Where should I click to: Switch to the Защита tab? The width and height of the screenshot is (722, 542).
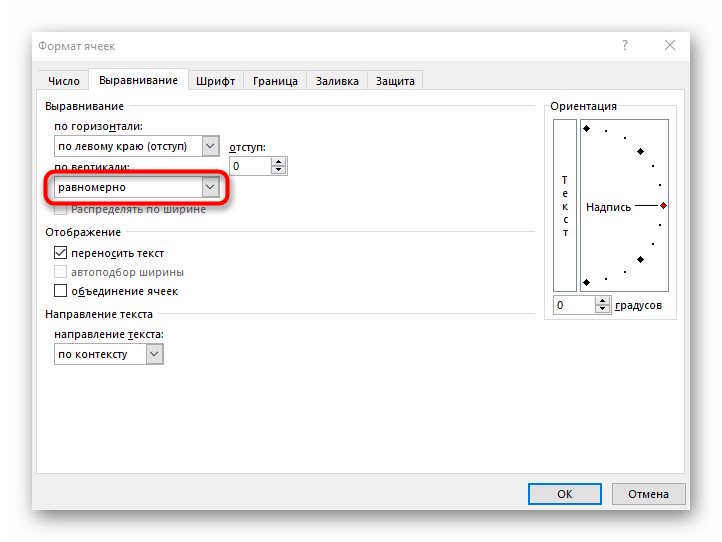click(395, 81)
